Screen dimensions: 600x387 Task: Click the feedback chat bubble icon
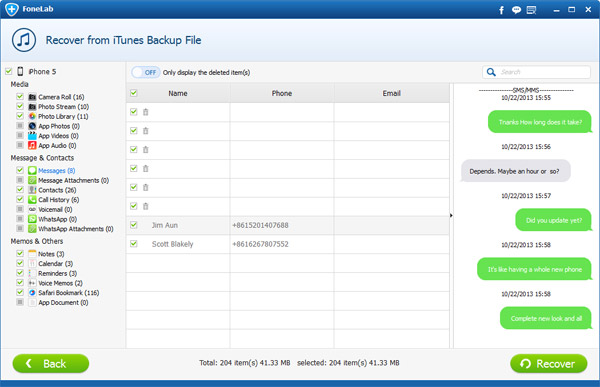(516, 10)
